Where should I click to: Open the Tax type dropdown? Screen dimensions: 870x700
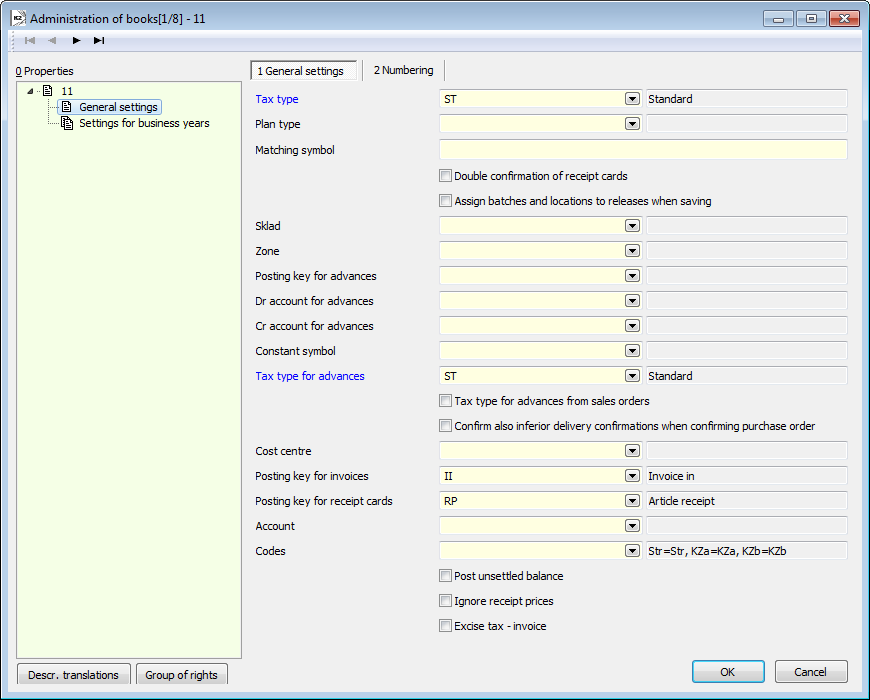[x=632, y=99]
